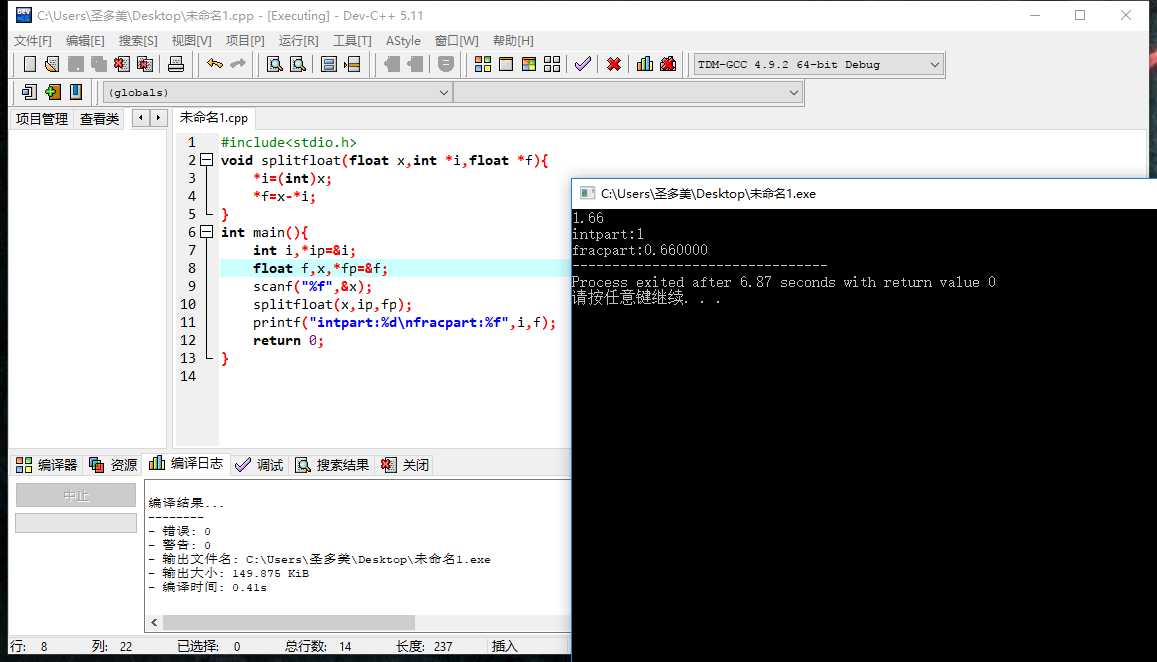Click line 8 'float f,x,*fp=&f;' in editor

[x=320, y=269]
